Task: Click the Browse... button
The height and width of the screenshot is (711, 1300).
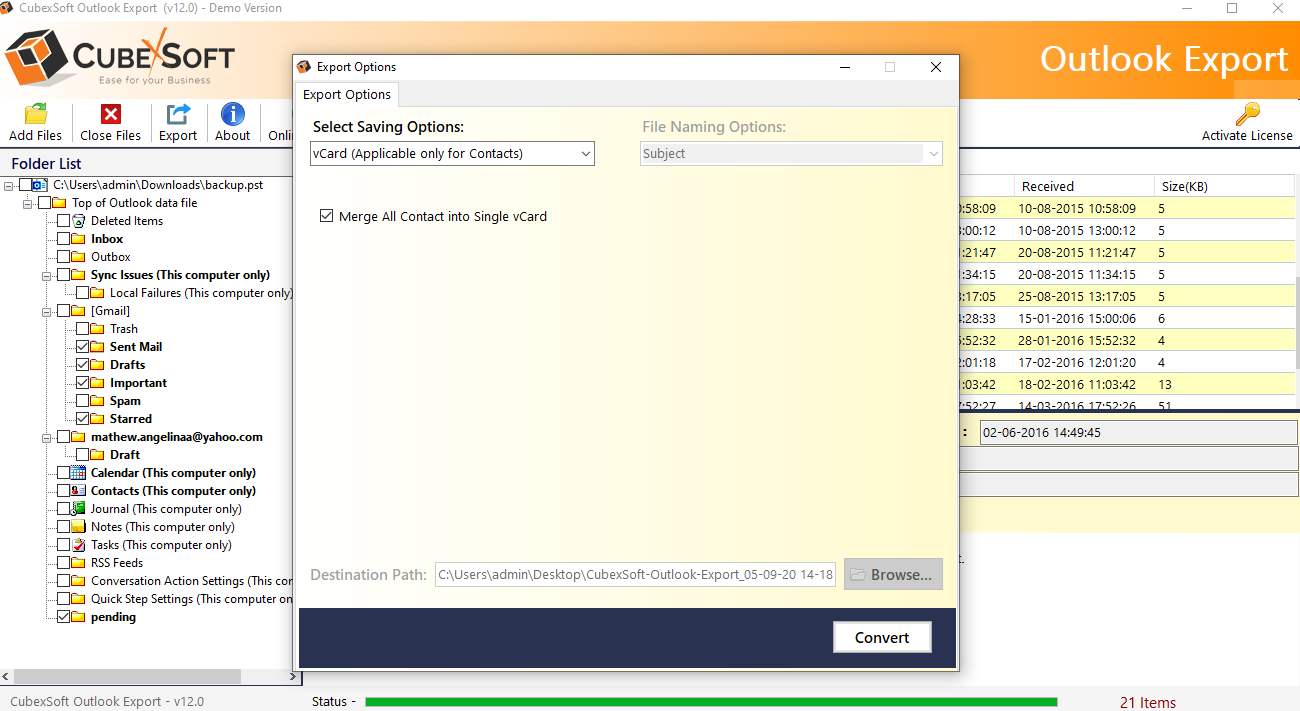Action: [x=893, y=574]
